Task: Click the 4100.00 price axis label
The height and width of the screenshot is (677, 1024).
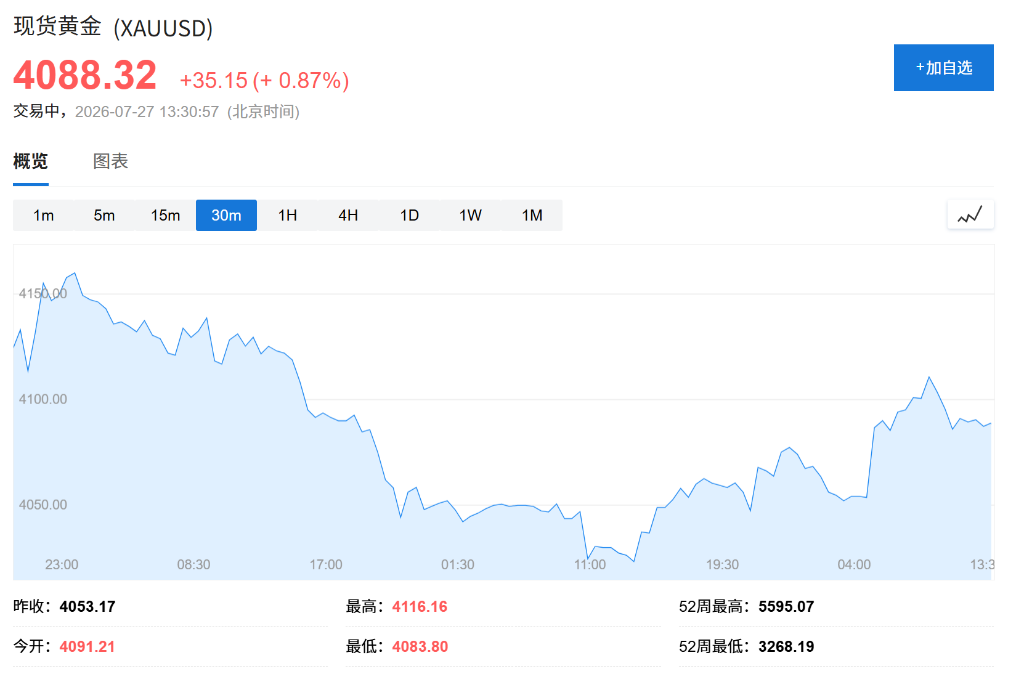Action: pos(43,399)
